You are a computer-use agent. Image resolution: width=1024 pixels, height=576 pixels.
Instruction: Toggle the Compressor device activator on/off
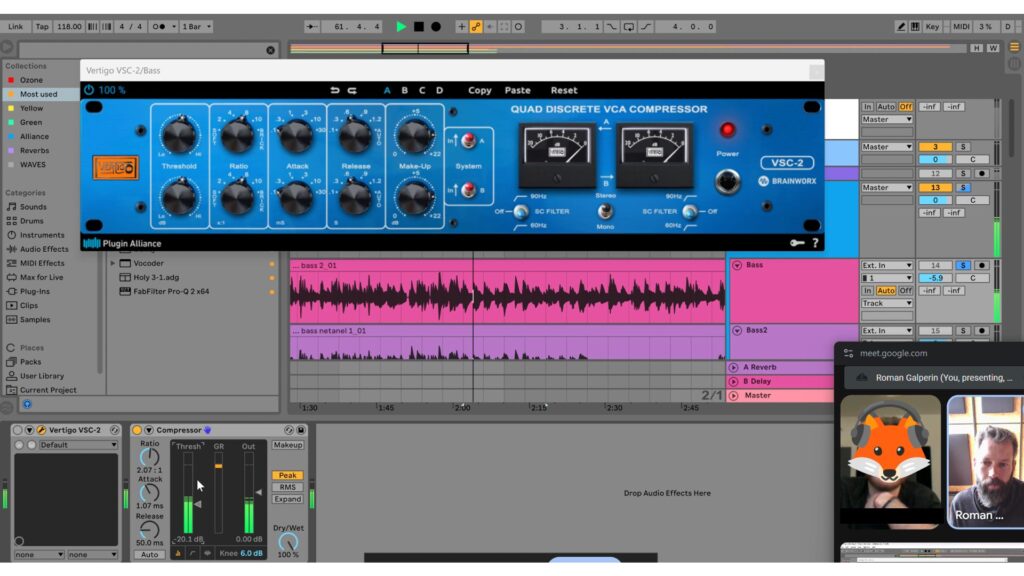[137, 430]
